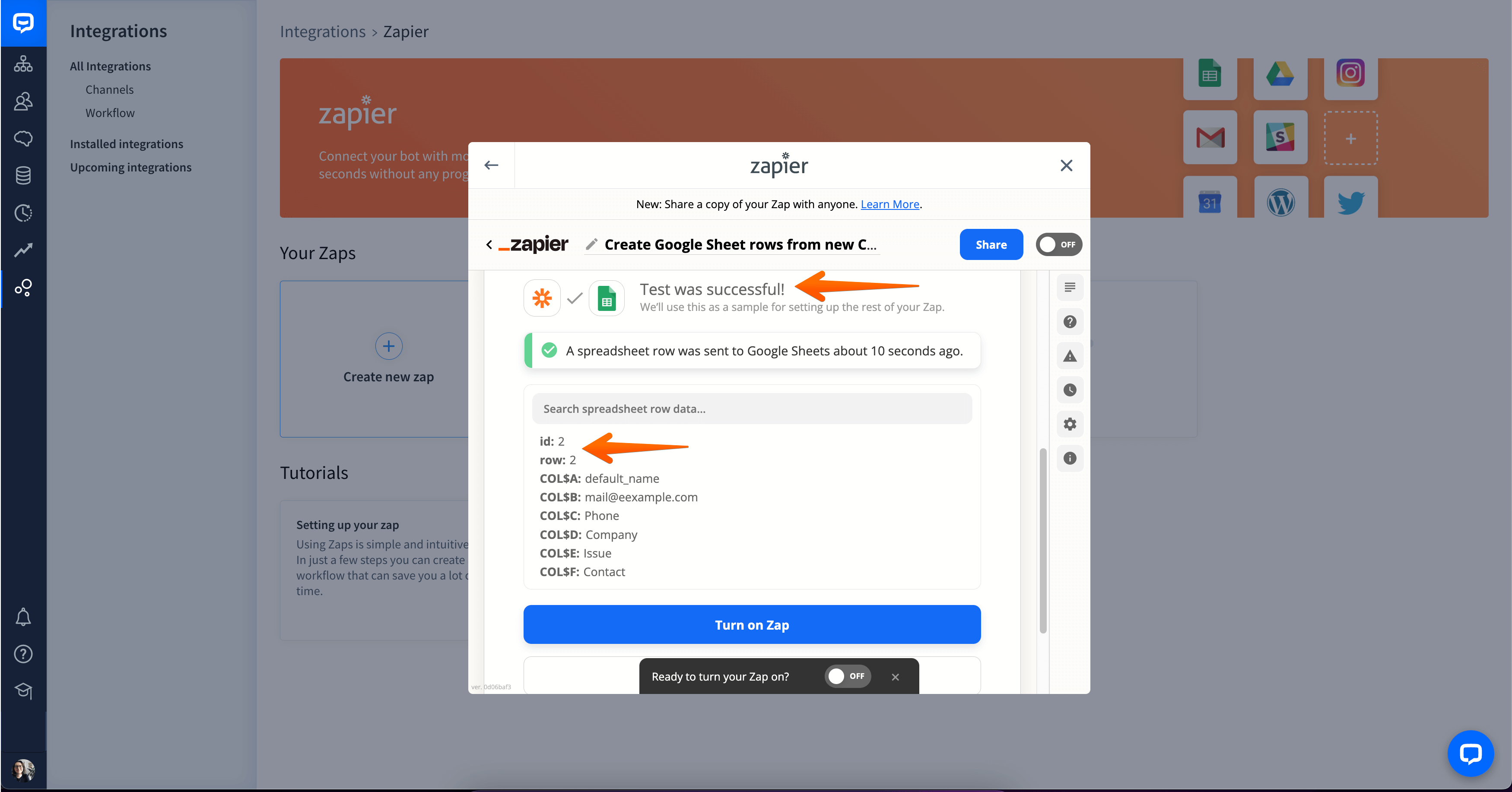Click the 'COL$B: mail@eexample.com' row

tap(619, 497)
